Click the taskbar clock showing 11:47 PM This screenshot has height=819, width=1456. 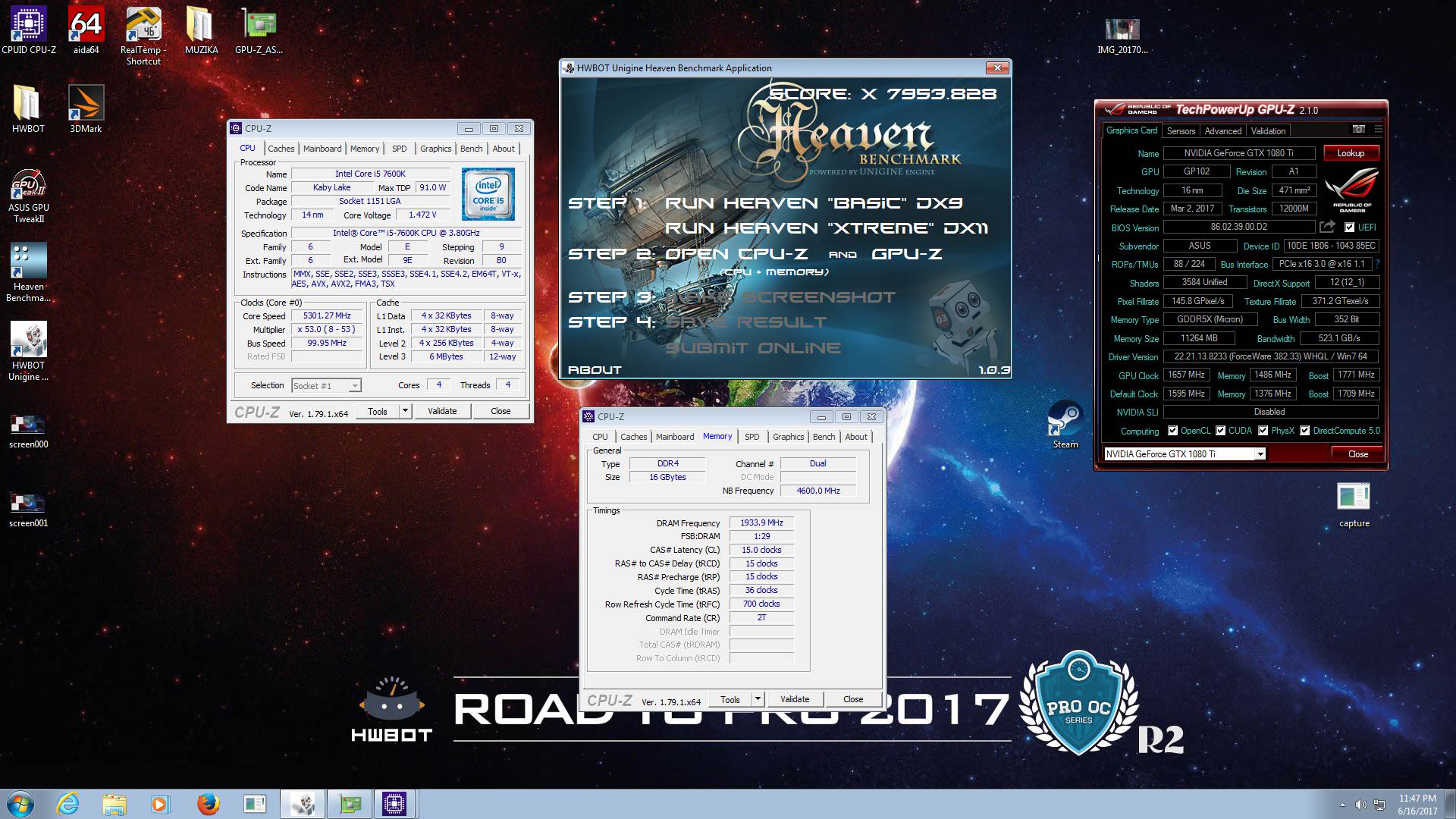pyautogui.click(x=1417, y=804)
